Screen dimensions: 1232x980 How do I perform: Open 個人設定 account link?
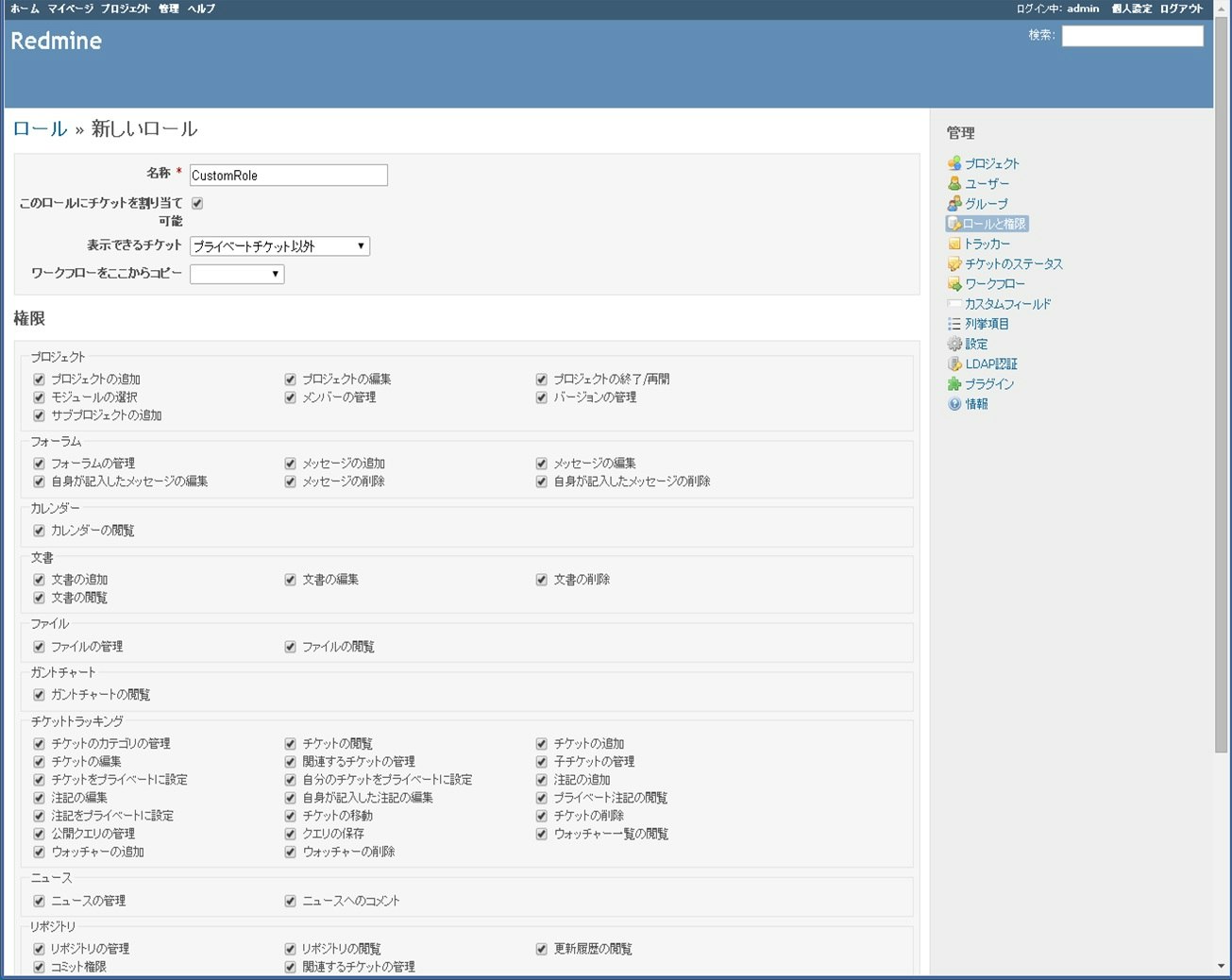tap(1131, 8)
